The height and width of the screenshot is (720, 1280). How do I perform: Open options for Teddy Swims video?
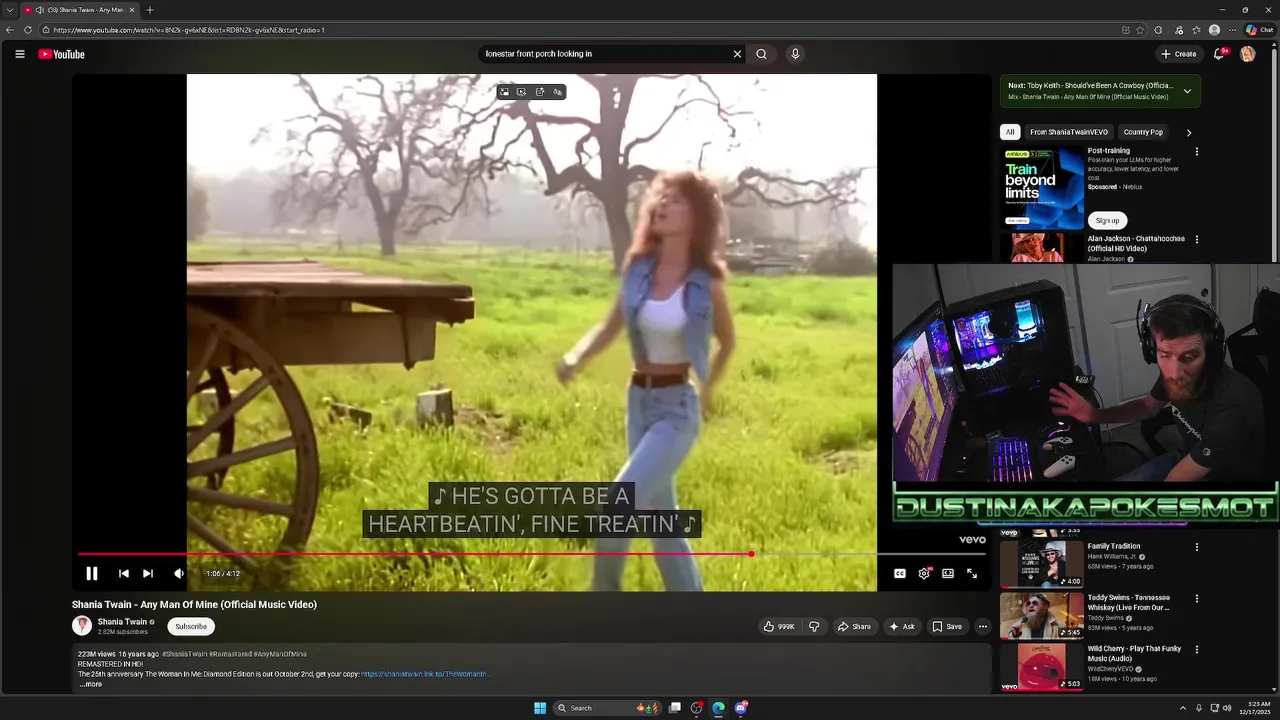[1197, 599]
